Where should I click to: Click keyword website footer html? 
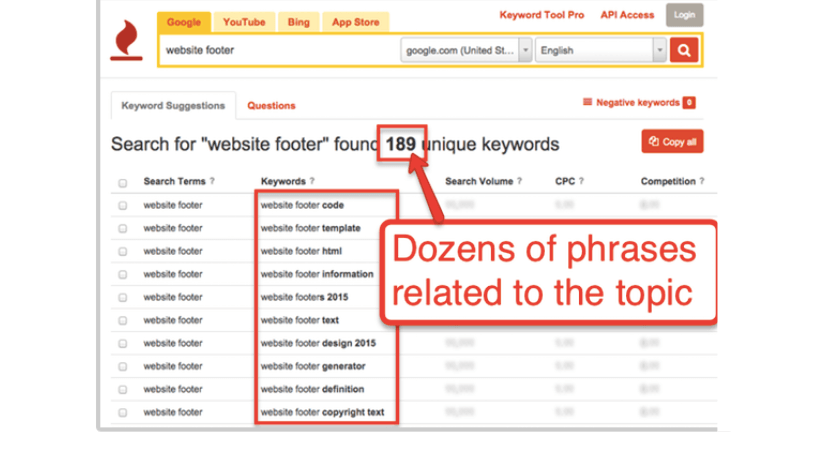coord(301,251)
